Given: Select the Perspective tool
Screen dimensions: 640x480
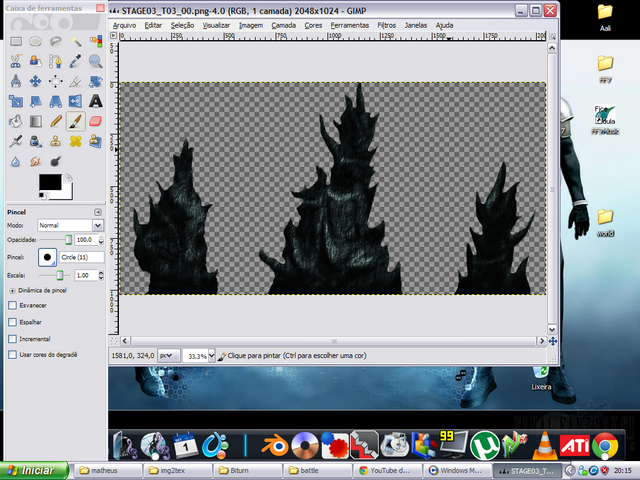Looking at the screenshot, I should (x=56, y=101).
